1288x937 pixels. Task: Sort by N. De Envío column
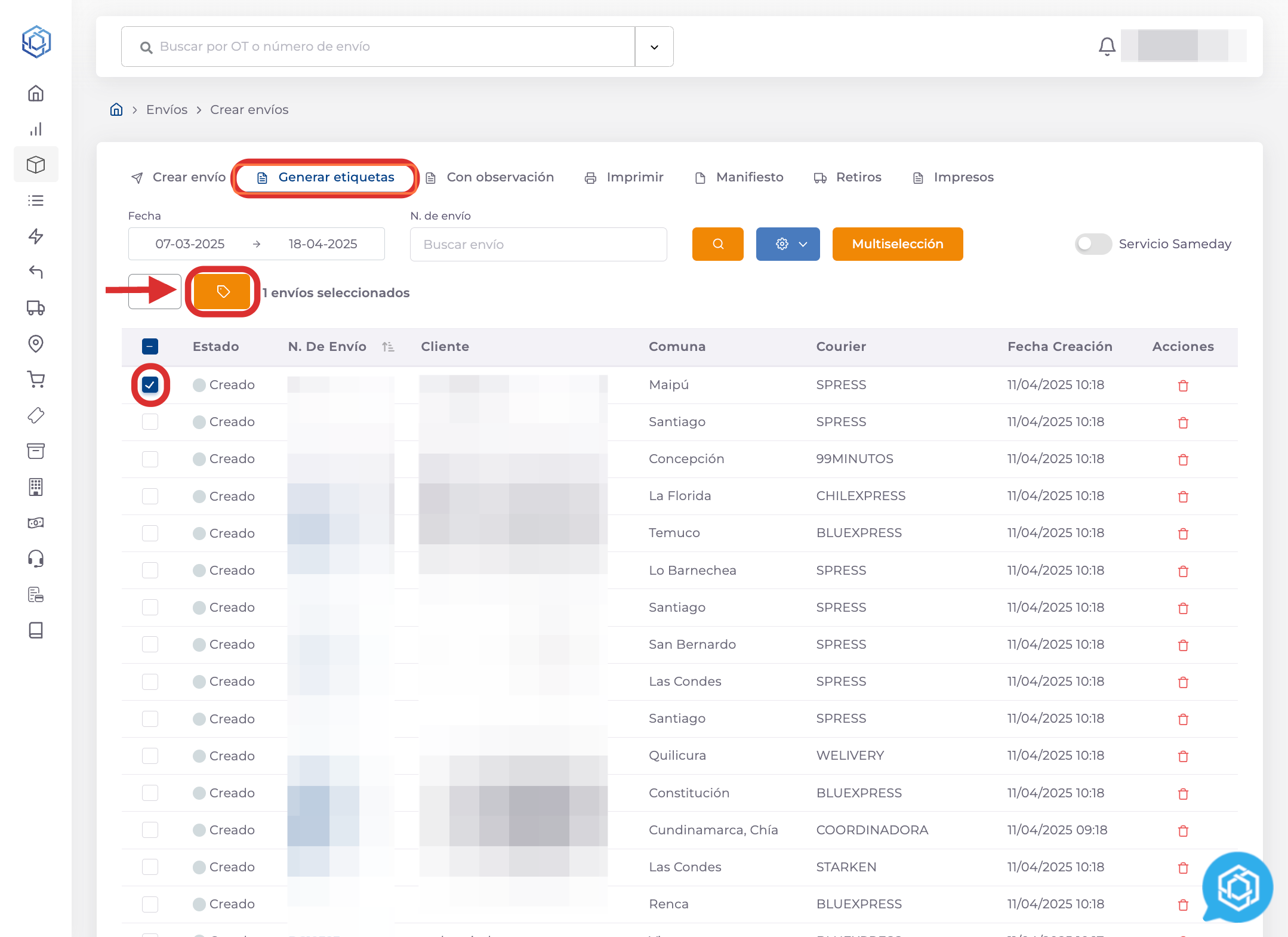388,347
